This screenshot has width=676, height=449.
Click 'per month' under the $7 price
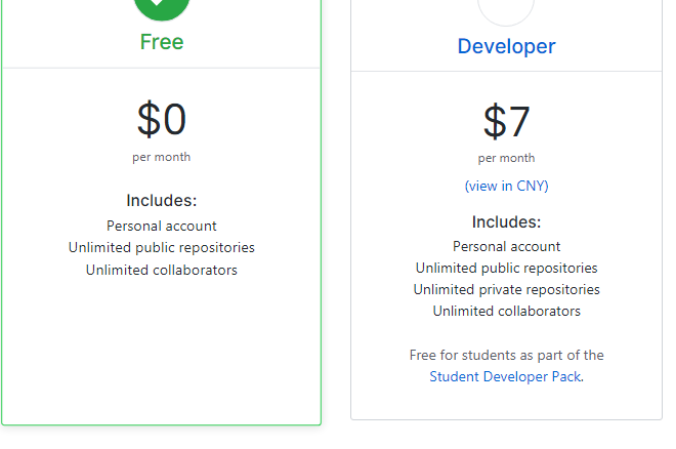pyautogui.click(x=507, y=159)
